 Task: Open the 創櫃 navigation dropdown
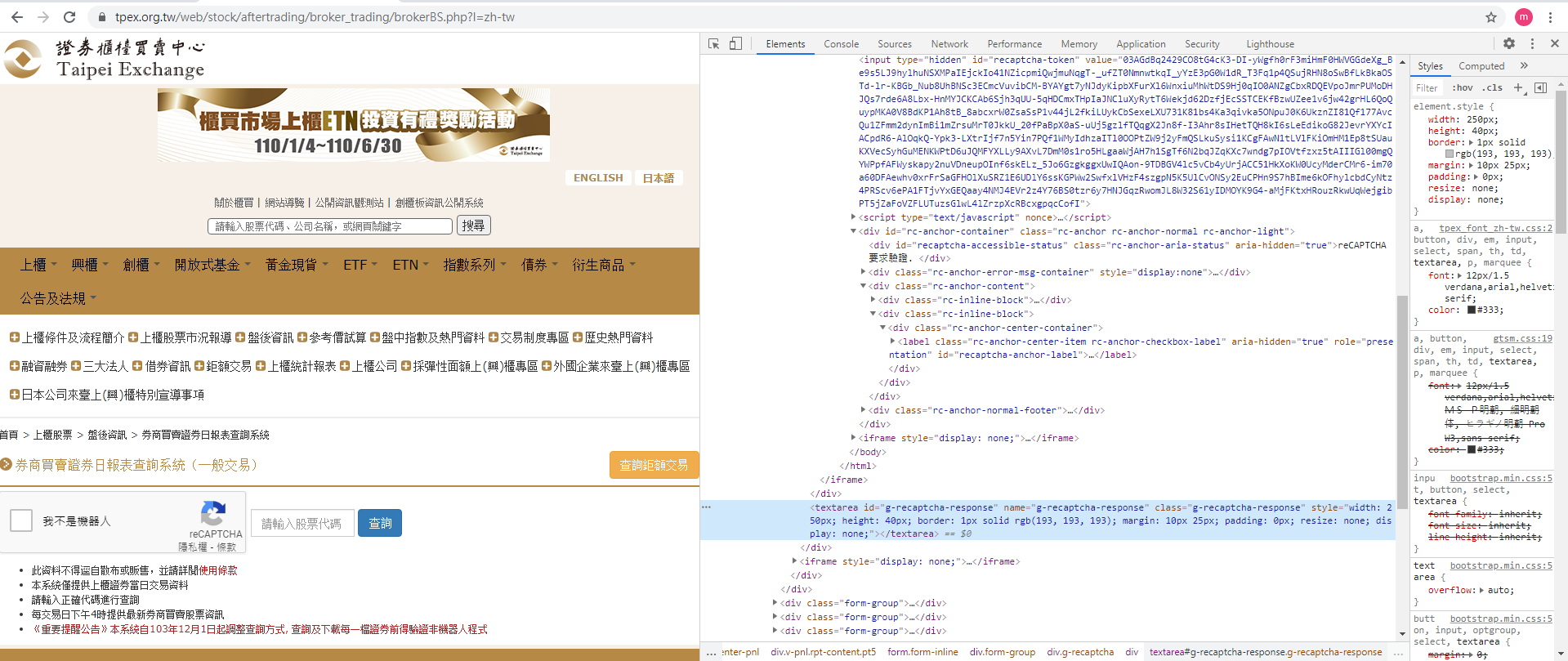(x=141, y=265)
